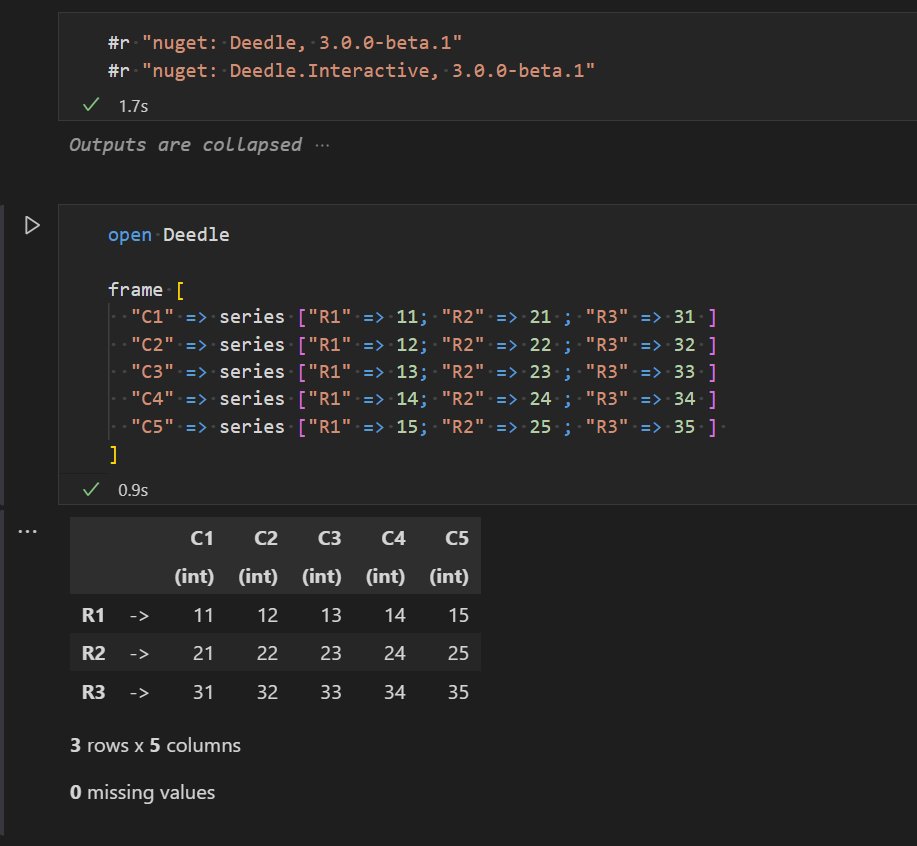
Task: Click the 0.9s execution time
Action: pyautogui.click(x=133, y=490)
